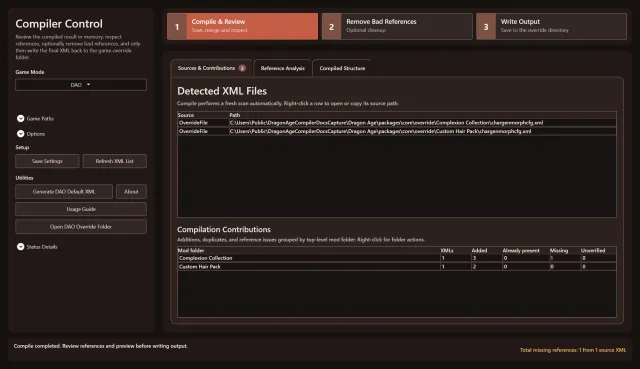Click the Save Settings button
640x369 pixels.
pos(47,161)
